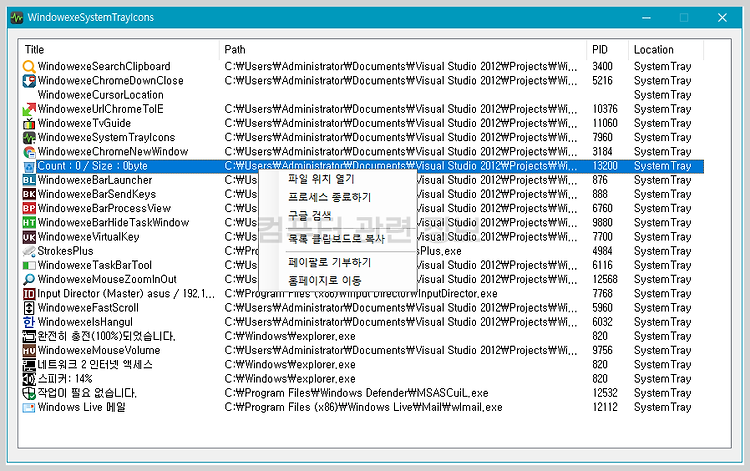Select 페이팔로 기부하기 menu entry
Image resolution: width=750 pixels, height=471 pixels.
pos(330,262)
